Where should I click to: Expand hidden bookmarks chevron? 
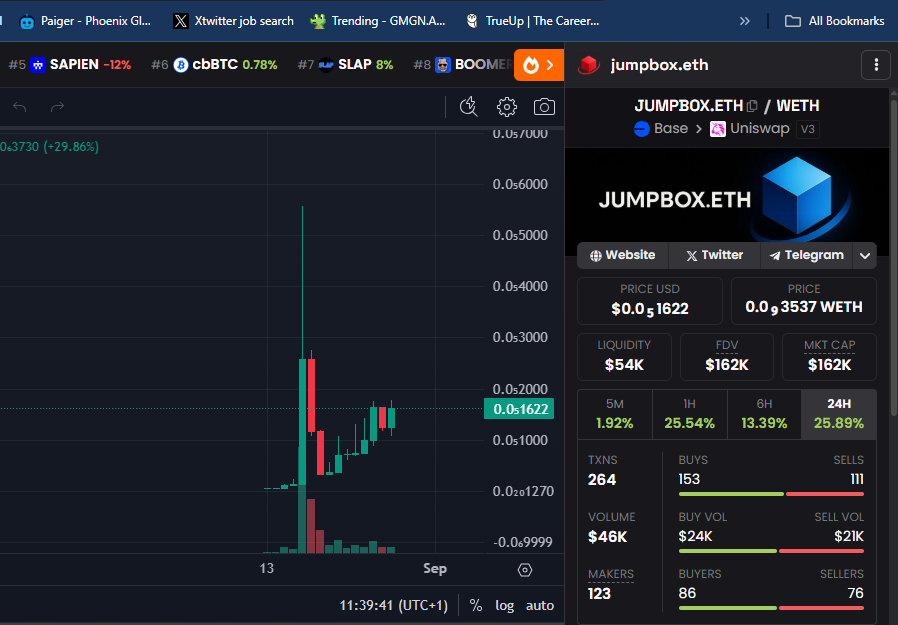point(745,21)
